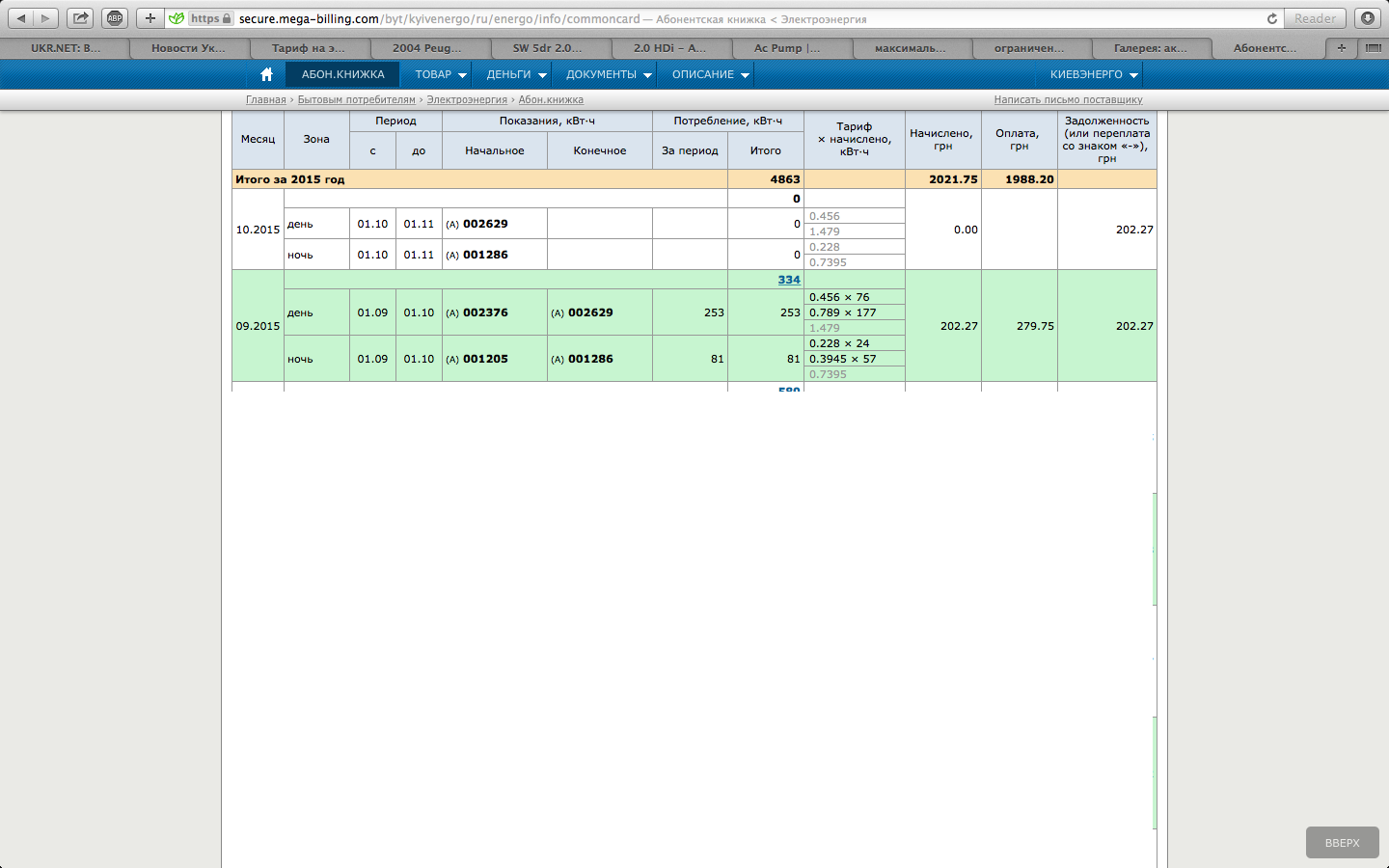Image resolution: width=1389 pixels, height=868 pixels.
Task: Click the browser forward arrow
Action: 45,18
